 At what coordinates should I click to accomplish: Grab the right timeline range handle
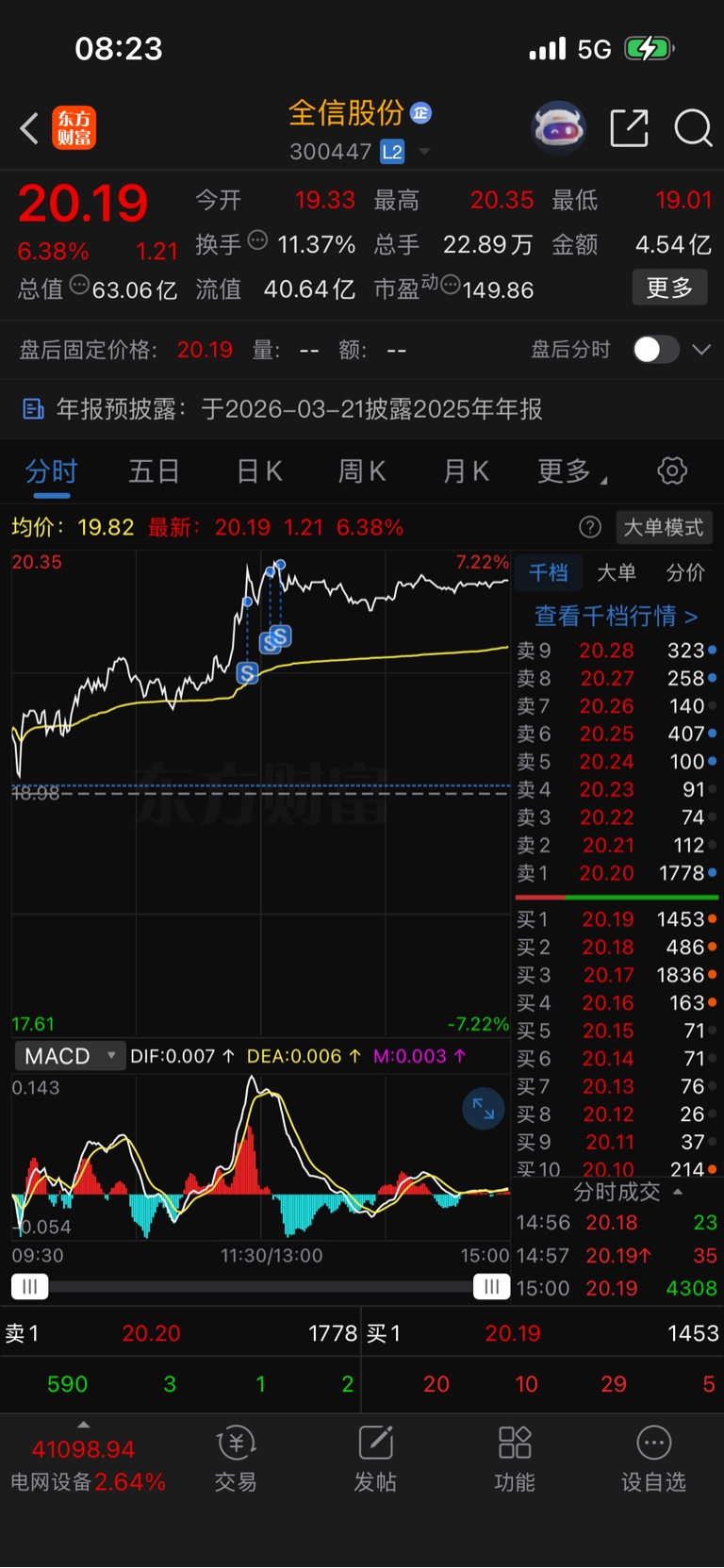[491, 1287]
